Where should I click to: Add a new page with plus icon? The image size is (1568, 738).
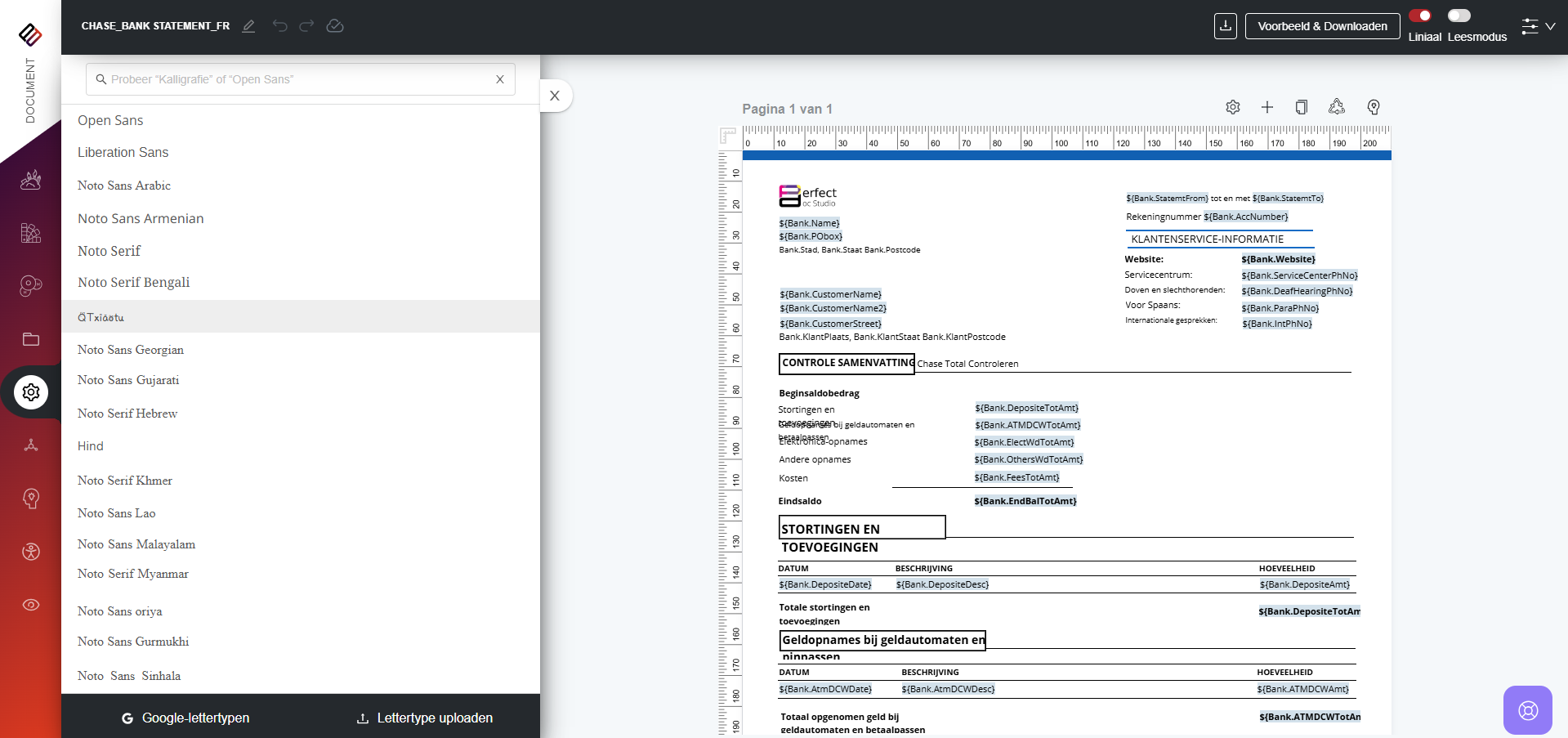[x=1266, y=107]
